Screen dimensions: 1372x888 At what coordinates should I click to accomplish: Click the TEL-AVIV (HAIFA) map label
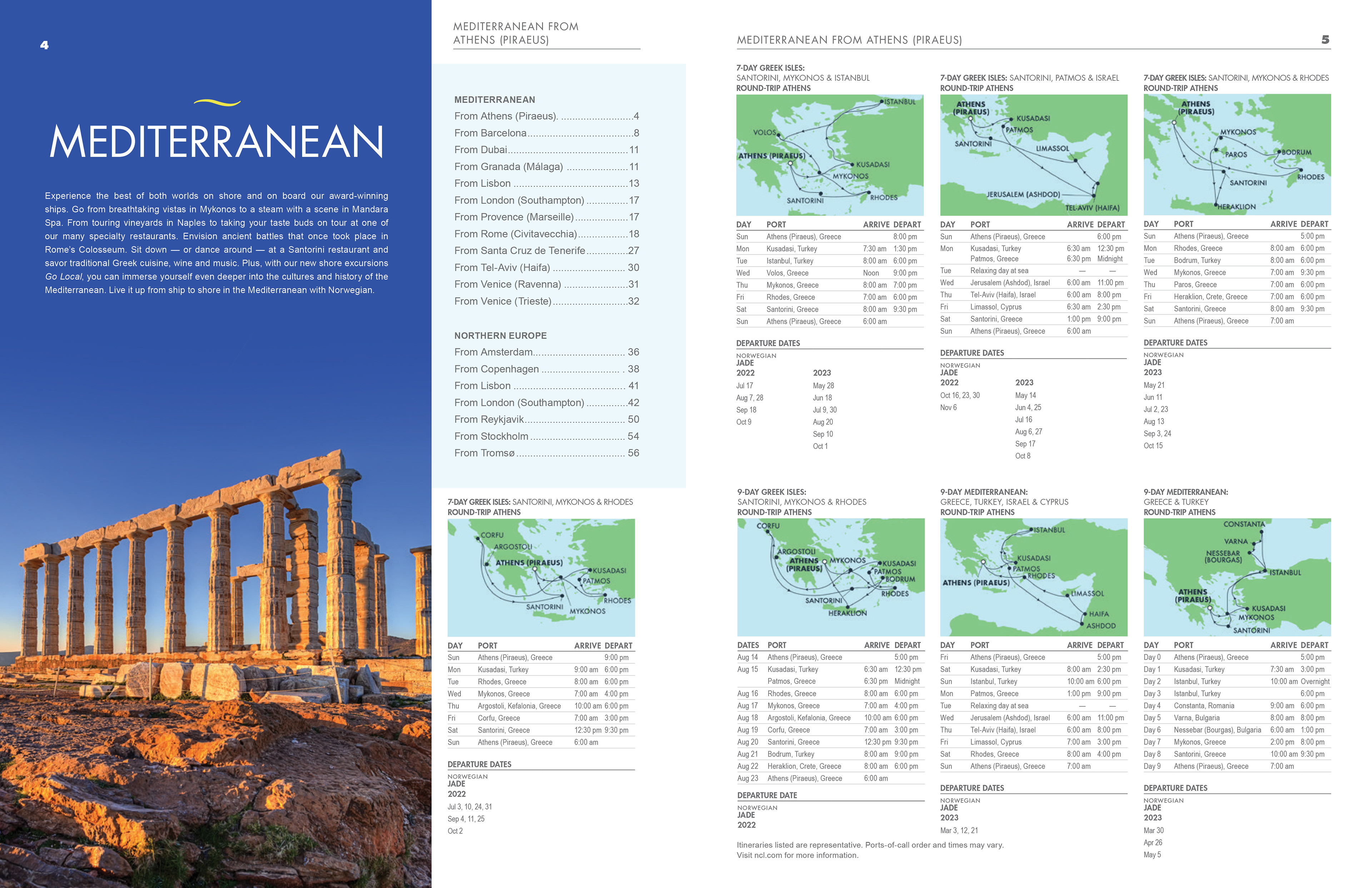pyautogui.click(x=1092, y=208)
